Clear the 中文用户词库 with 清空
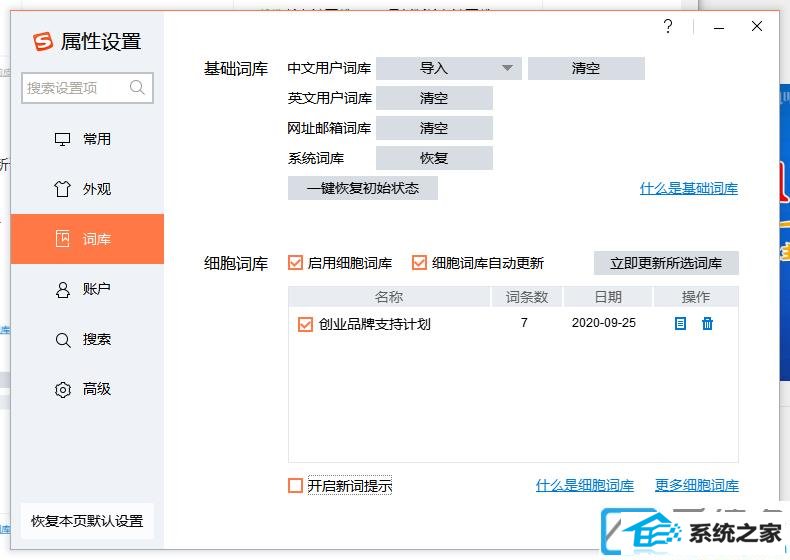The width and height of the screenshot is (790, 560). (586, 68)
